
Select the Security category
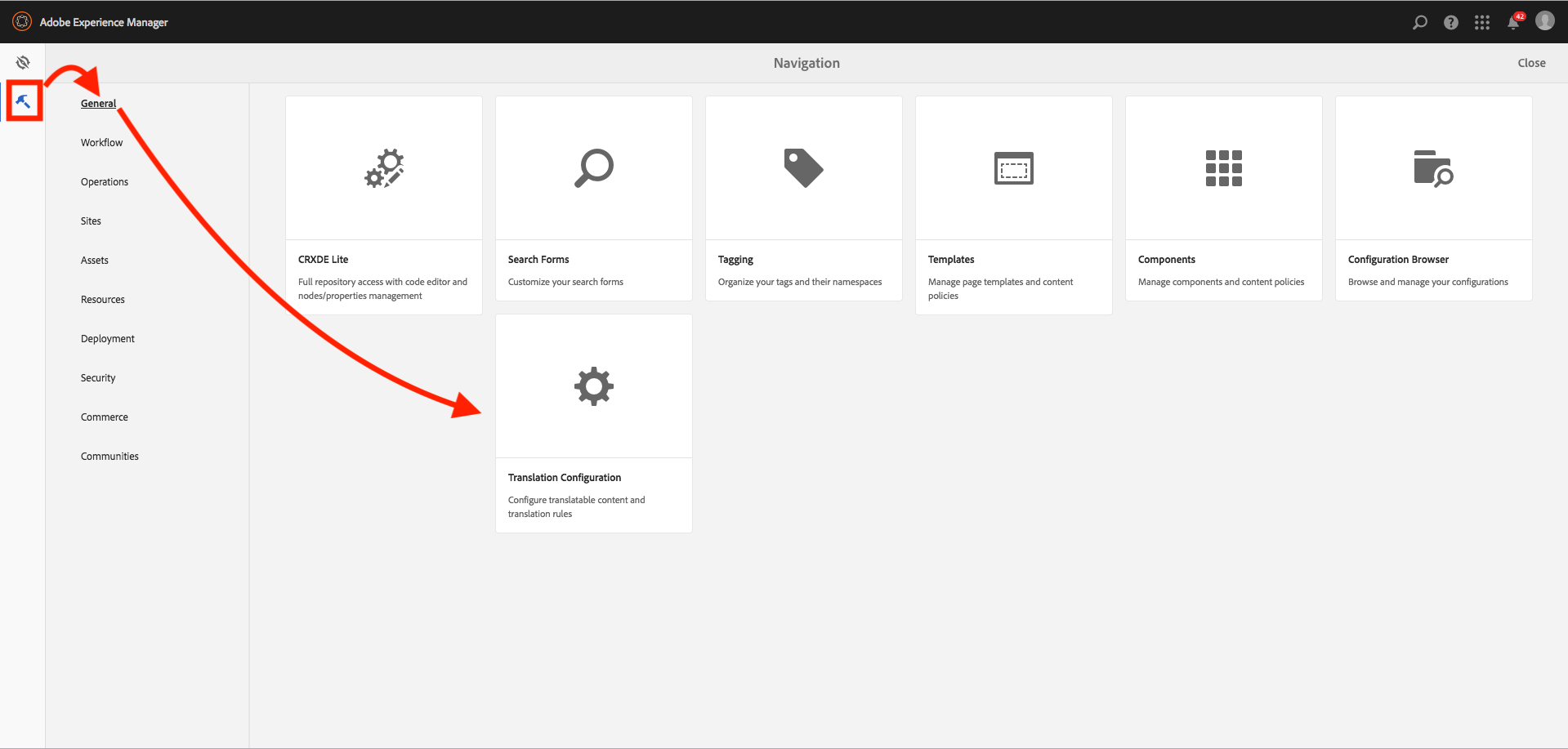(98, 378)
